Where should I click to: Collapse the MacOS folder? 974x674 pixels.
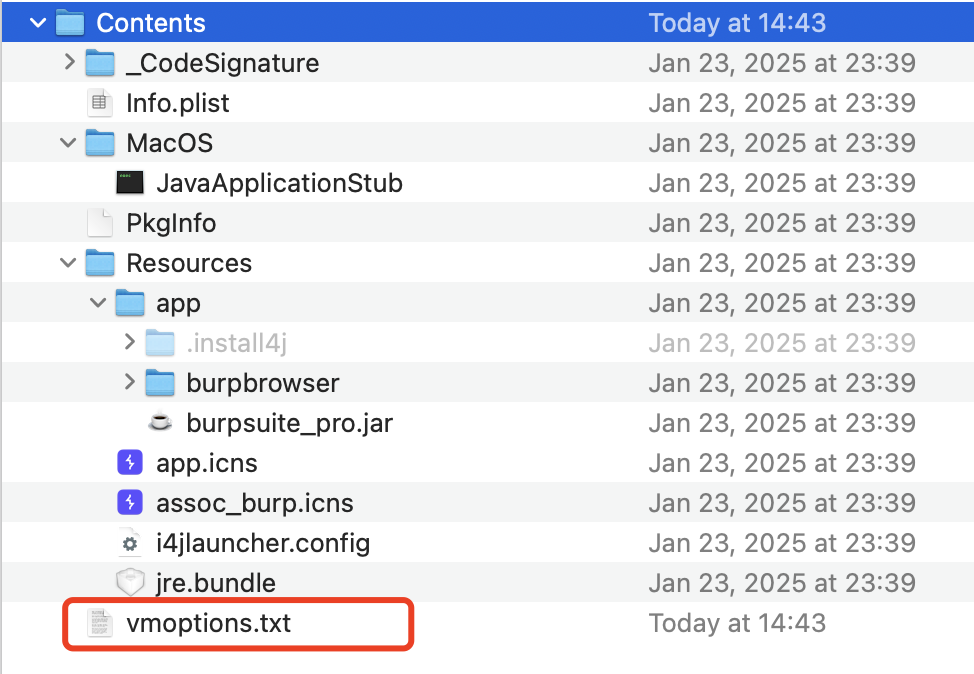(x=68, y=143)
